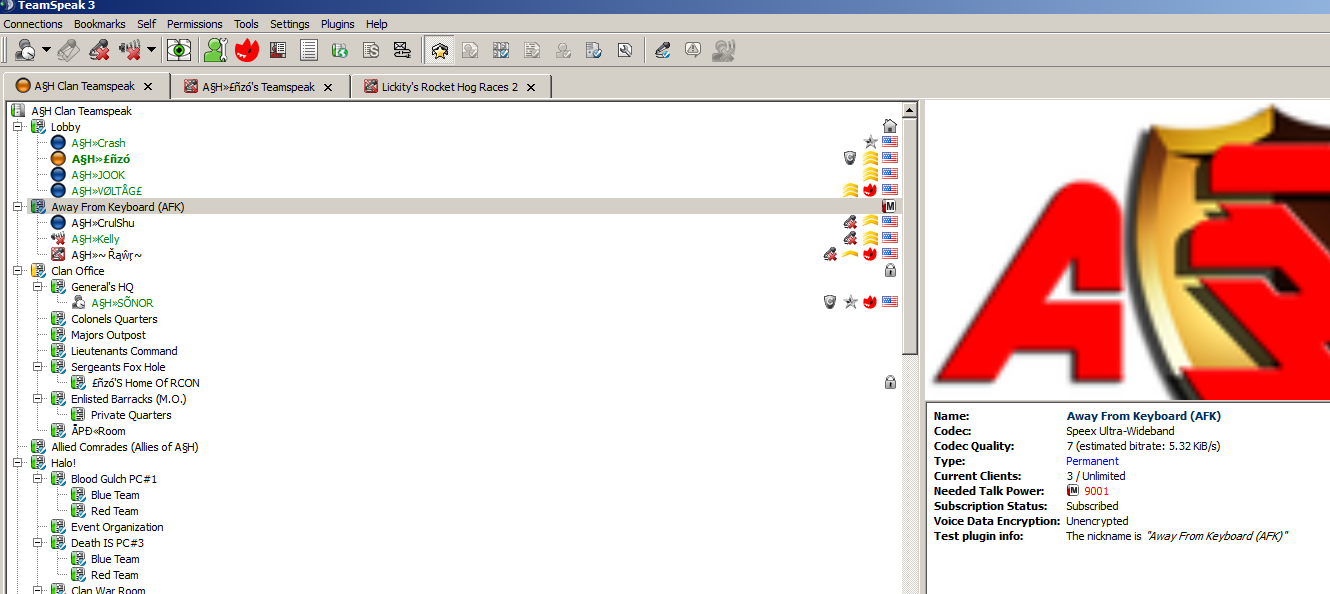The image size is (1330, 594).
Task: Click the grayed checklist toolbar icon
Action: (532, 49)
